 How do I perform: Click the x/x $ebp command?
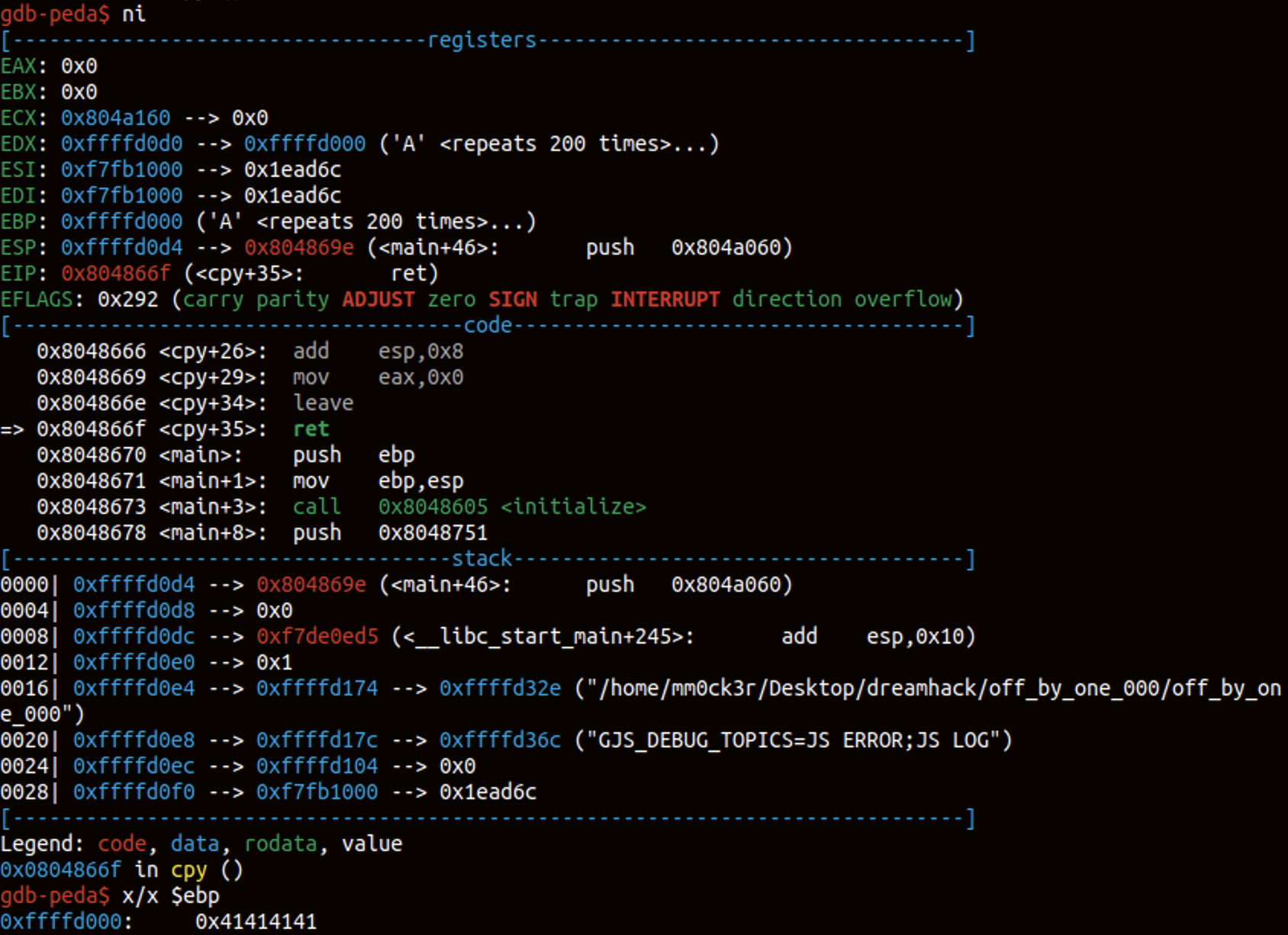(x=171, y=896)
